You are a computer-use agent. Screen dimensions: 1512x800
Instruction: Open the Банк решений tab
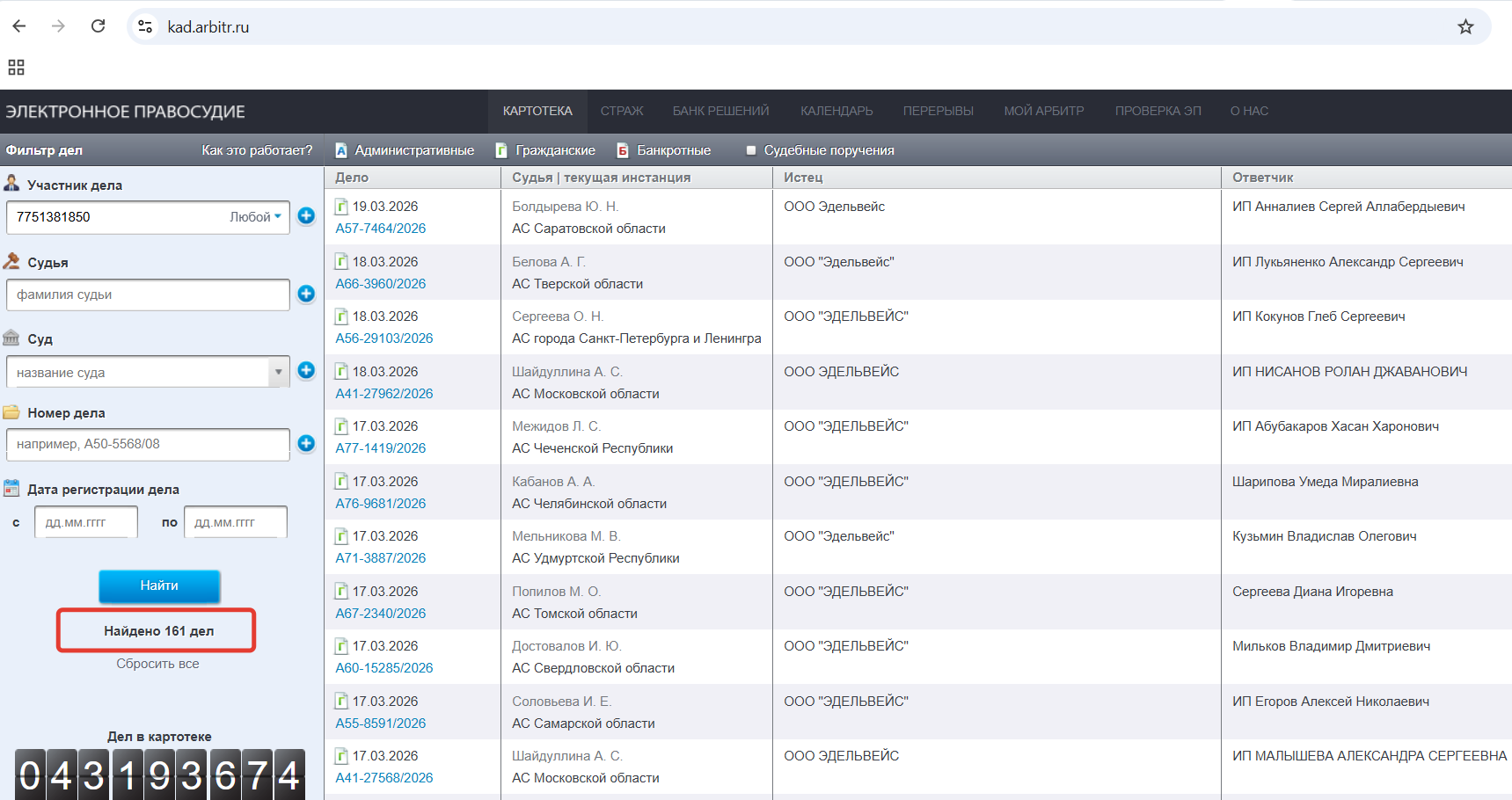720,111
